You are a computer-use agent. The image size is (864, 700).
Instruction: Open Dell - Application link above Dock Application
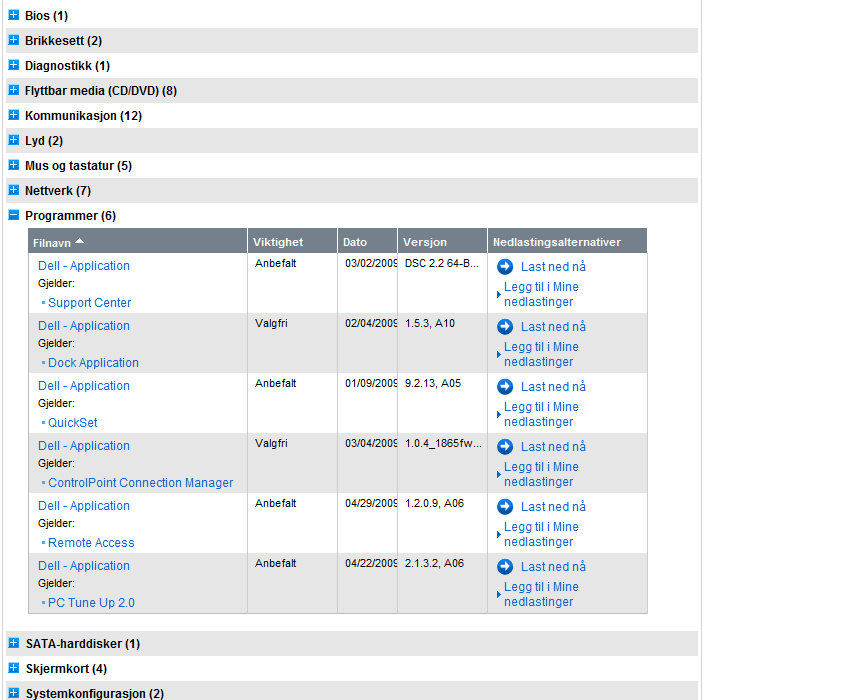(x=84, y=326)
